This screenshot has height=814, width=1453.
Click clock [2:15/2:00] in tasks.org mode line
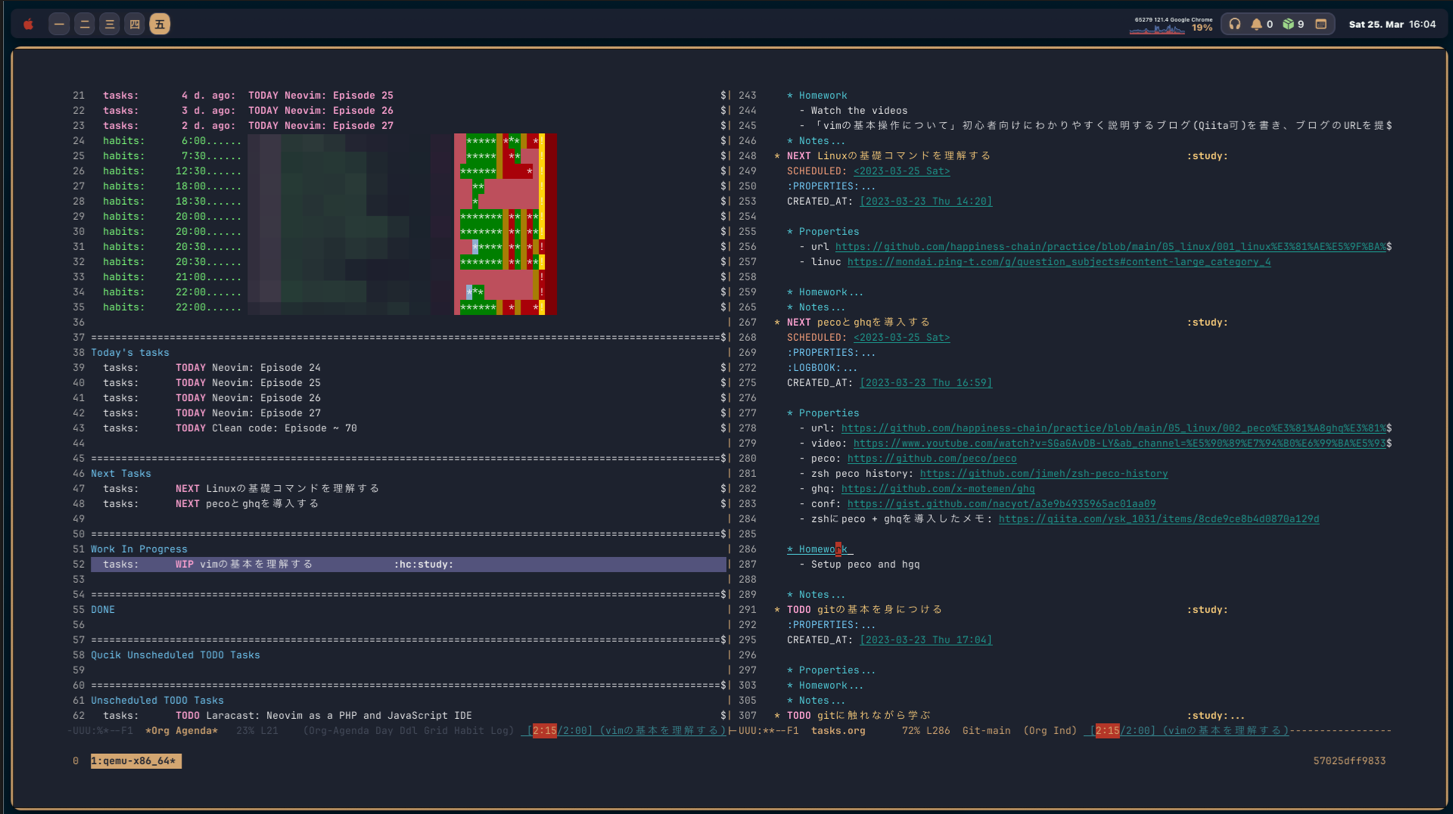(1123, 730)
